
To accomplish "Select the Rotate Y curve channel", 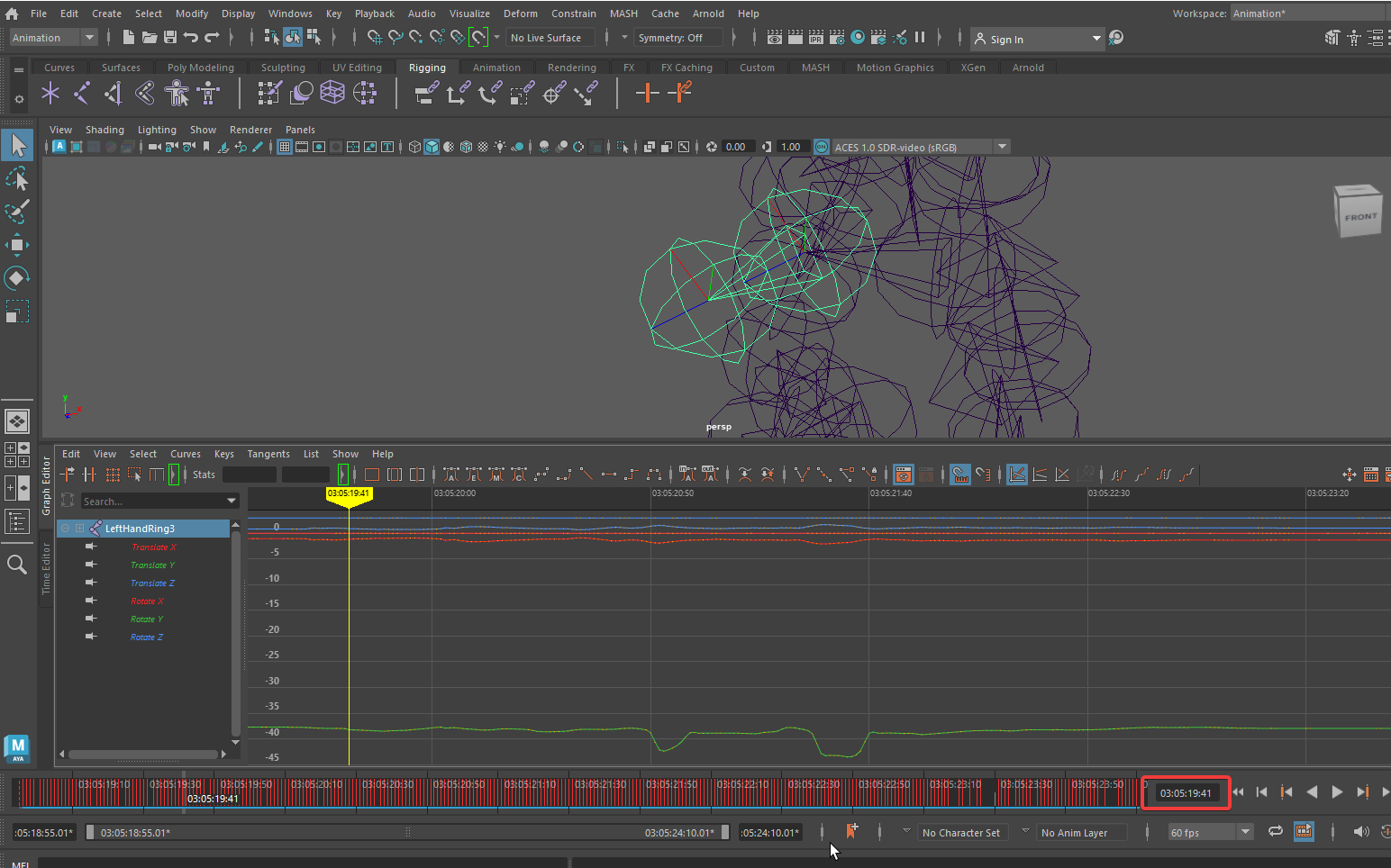I will [x=146, y=619].
